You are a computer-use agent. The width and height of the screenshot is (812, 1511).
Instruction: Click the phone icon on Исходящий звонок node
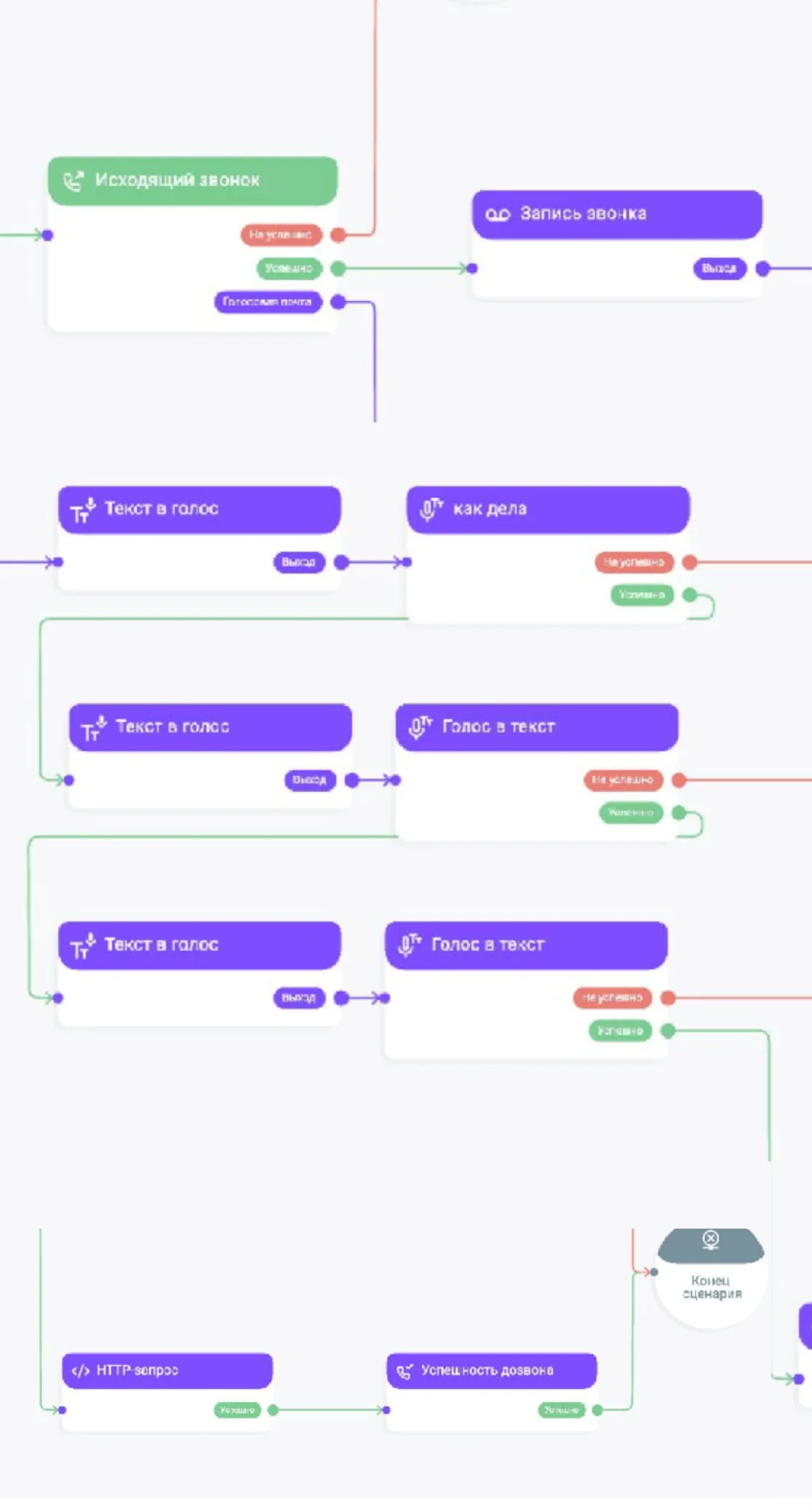(73, 181)
